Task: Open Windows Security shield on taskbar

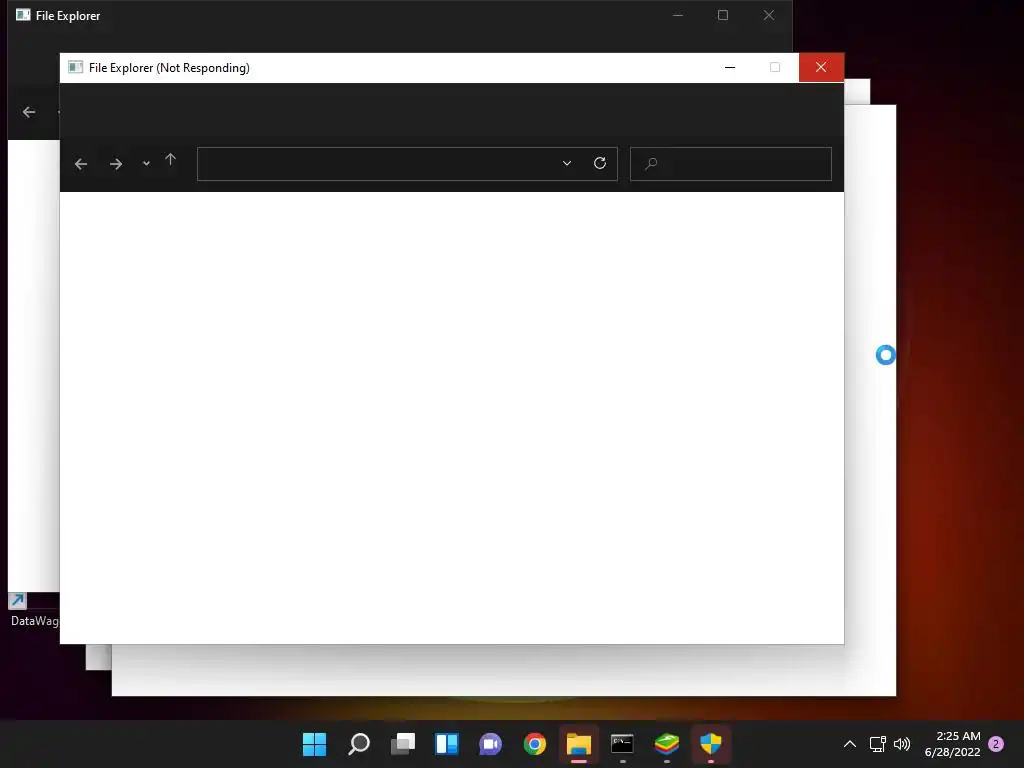Action: pyautogui.click(x=711, y=744)
